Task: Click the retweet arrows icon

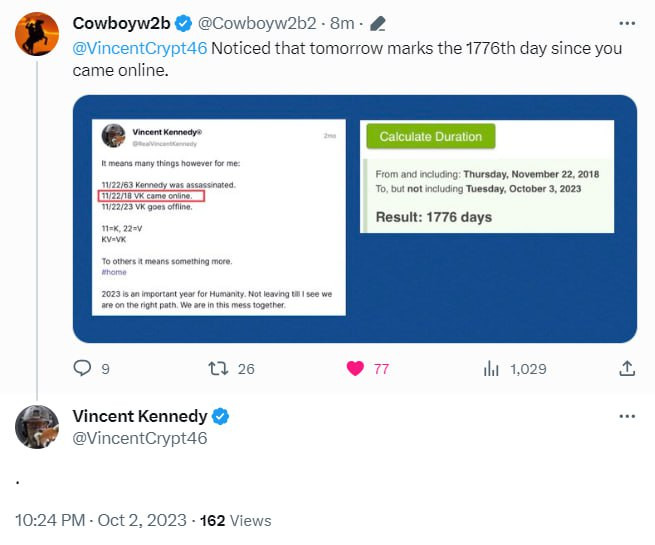Action: [217, 368]
